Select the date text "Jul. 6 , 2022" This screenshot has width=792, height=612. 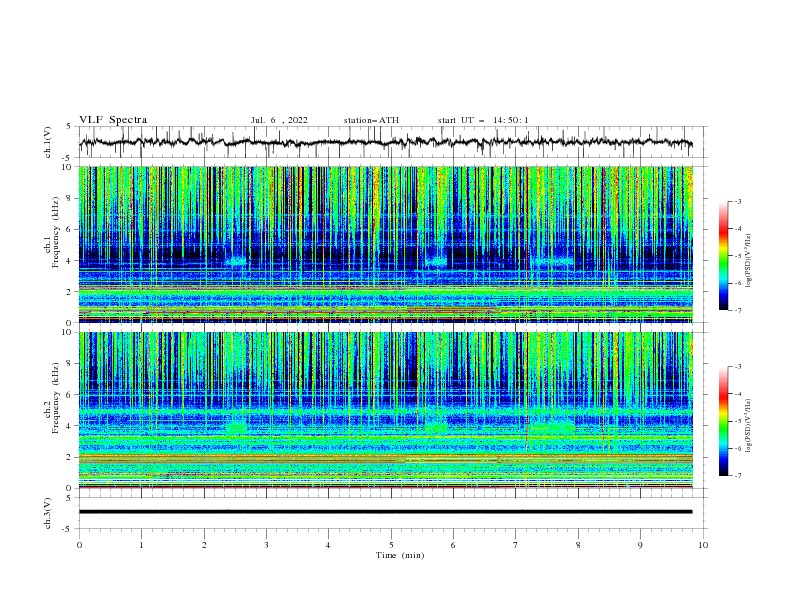click(x=279, y=120)
